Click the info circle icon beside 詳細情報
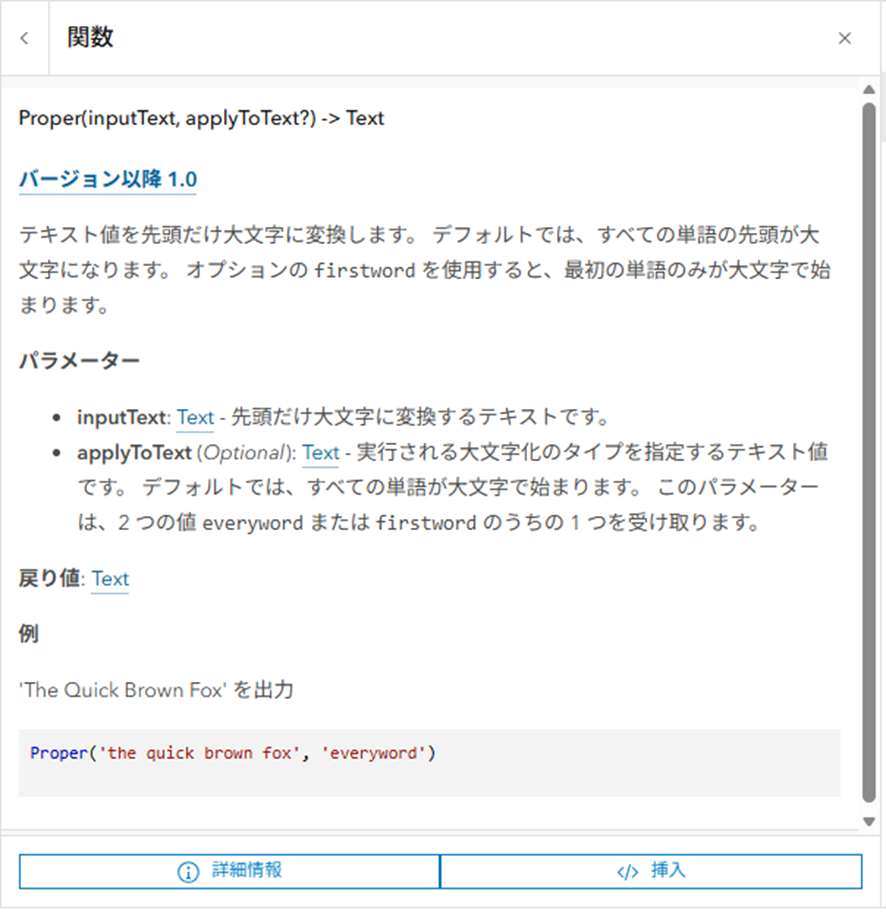 pyautogui.click(x=187, y=870)
